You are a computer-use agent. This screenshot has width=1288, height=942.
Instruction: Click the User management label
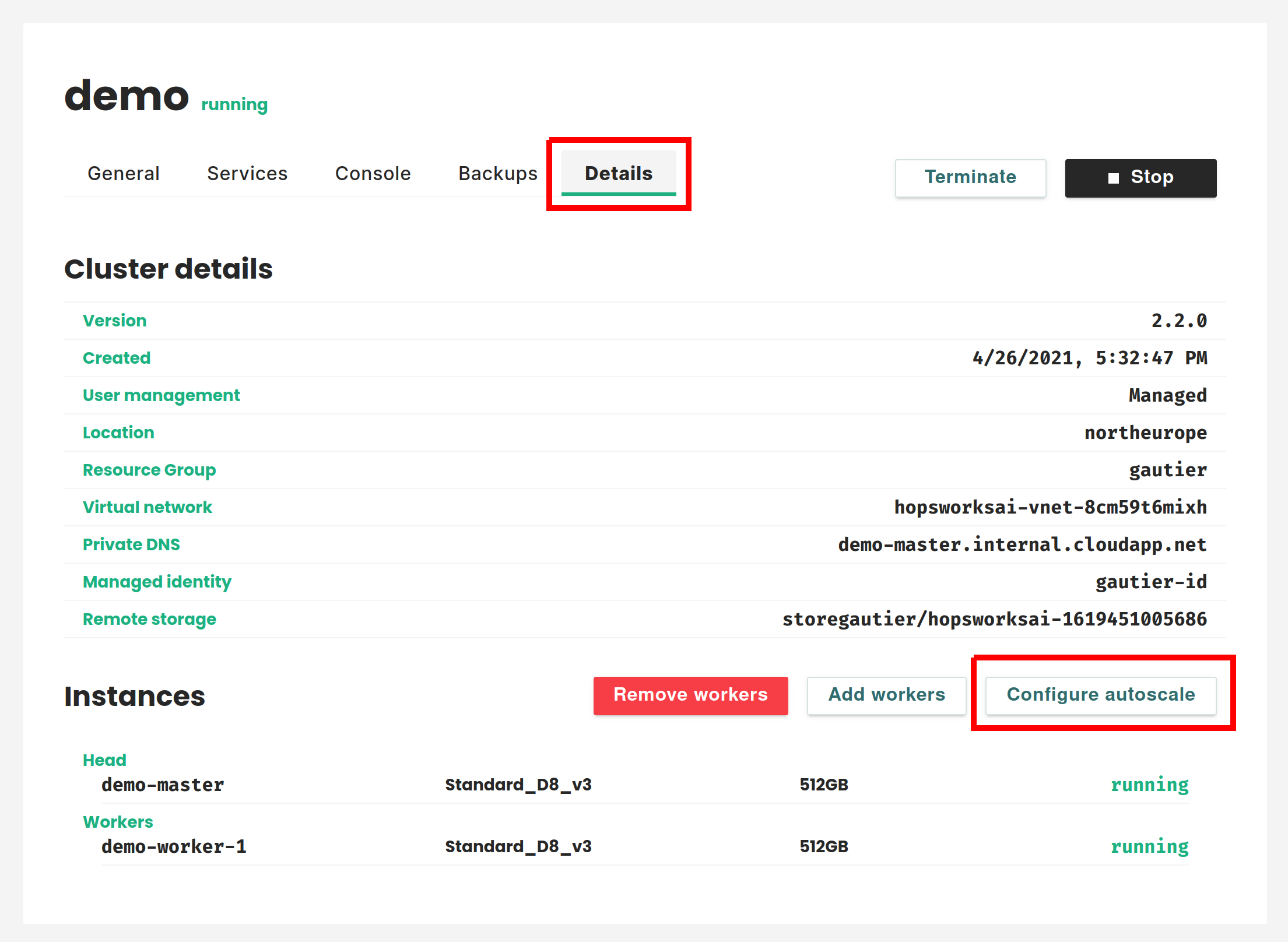tap(161, 395)
